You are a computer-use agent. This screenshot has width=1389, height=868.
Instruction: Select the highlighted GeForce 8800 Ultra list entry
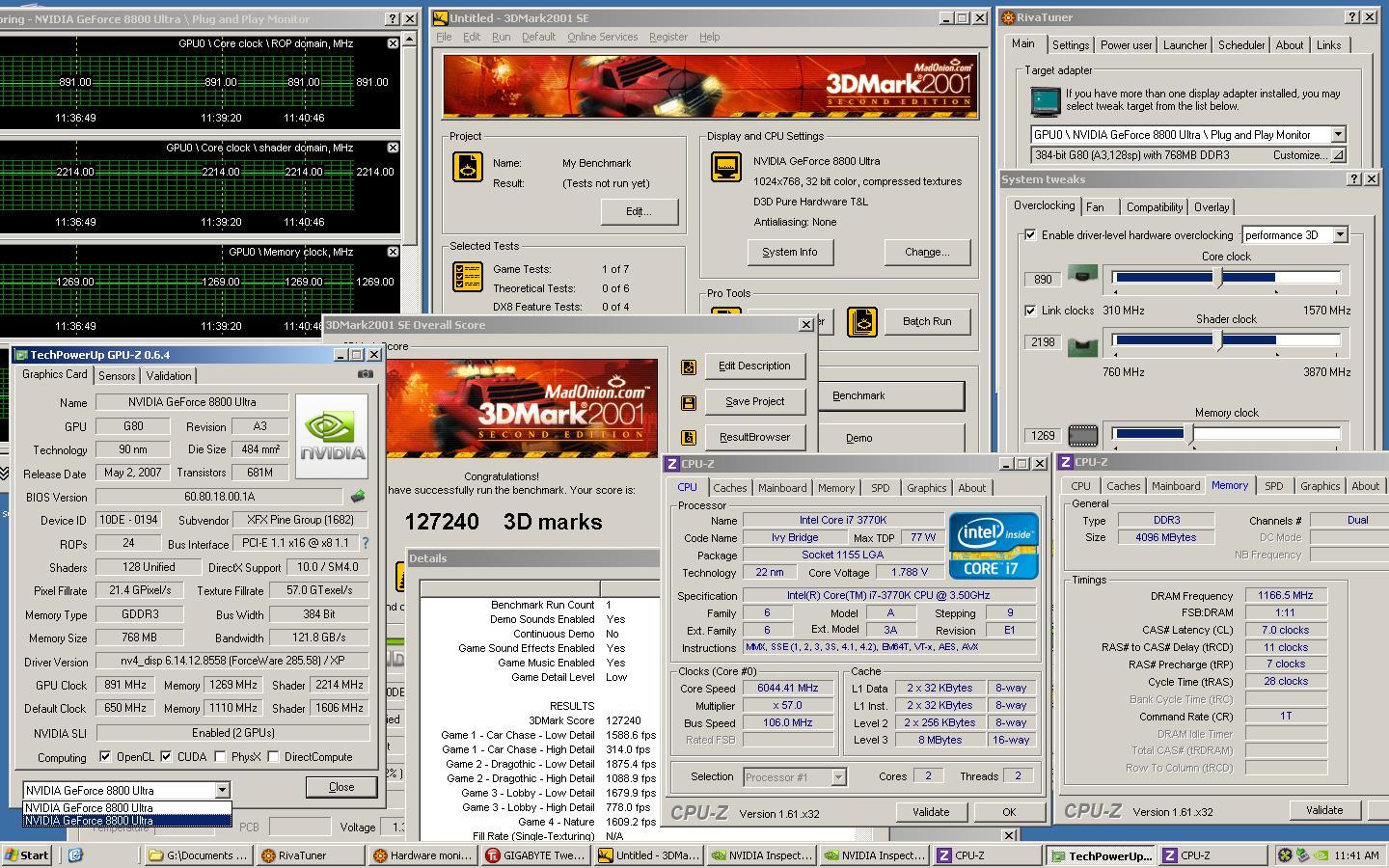pos(127,821)
